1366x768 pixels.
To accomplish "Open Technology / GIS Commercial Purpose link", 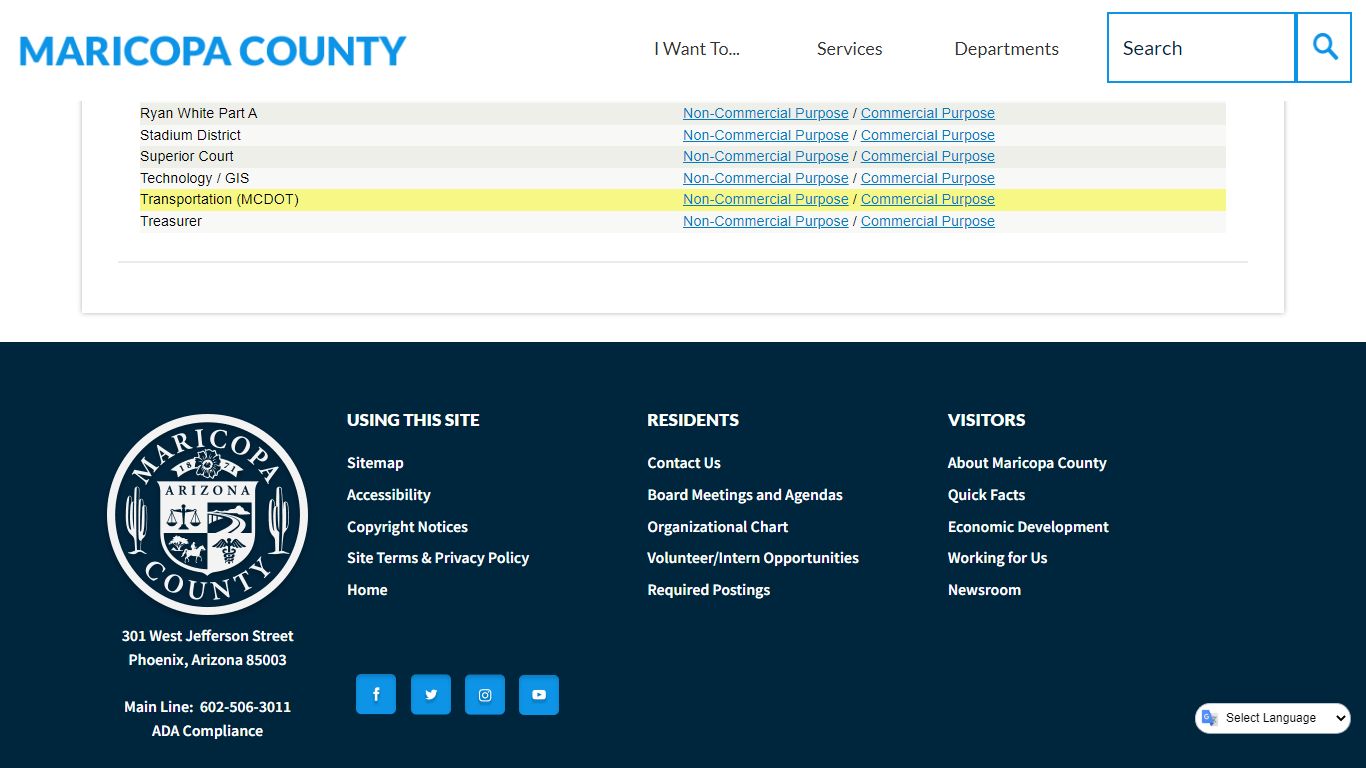I will click(x=928, y=178).
